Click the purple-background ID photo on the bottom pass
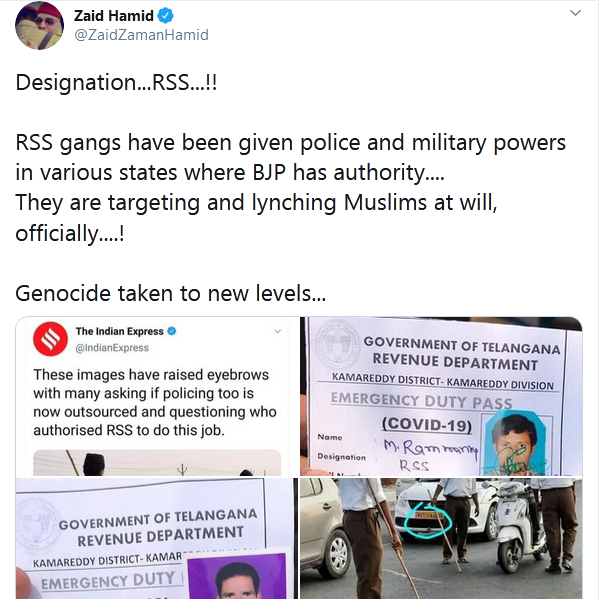599x599 pixels. [x=237, y=575]
